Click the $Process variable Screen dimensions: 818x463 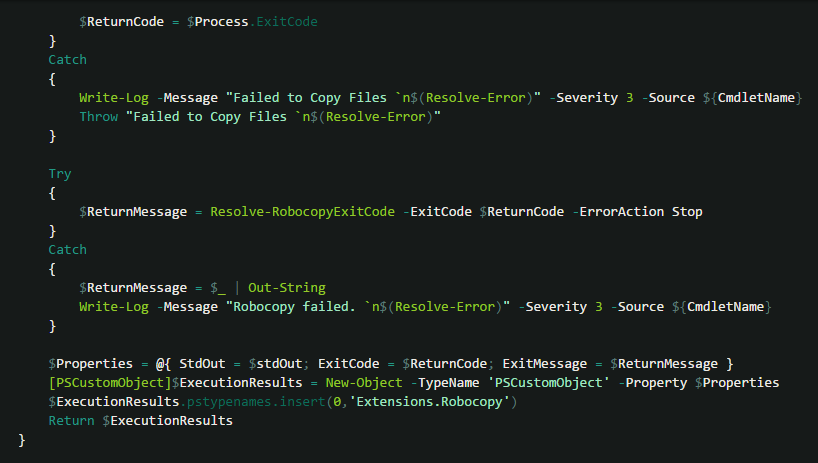(218, 22)
